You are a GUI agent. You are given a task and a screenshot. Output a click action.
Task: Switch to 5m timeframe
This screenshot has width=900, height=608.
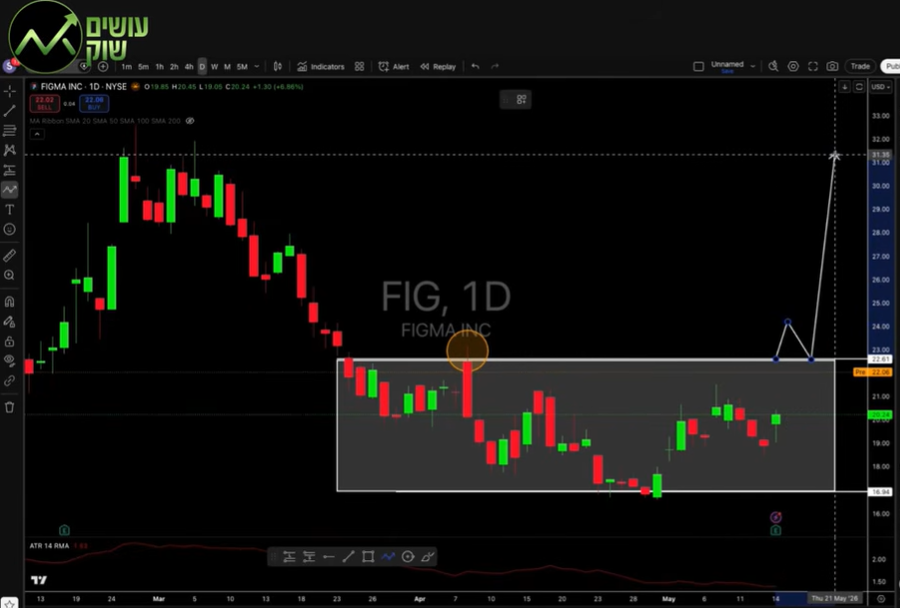[x=143, y=67]
